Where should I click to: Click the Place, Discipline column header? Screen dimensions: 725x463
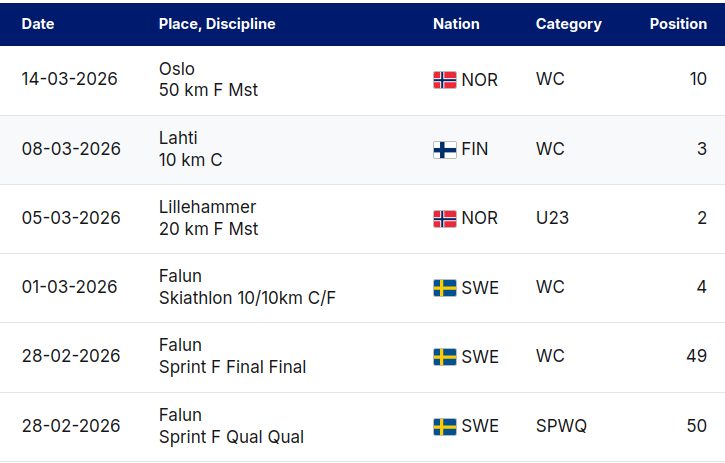point(217,24)
